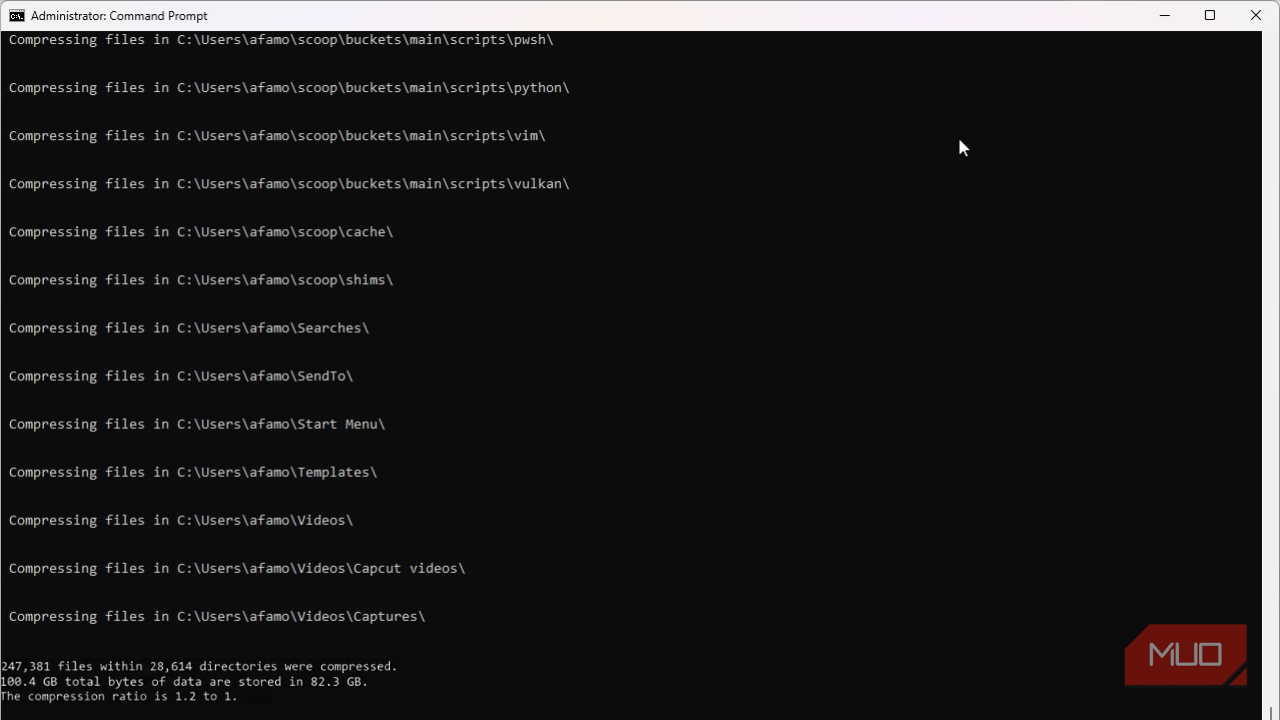Click the Command Prompt icon in title bar
1280x720 pixels.
tap(17, 15)
